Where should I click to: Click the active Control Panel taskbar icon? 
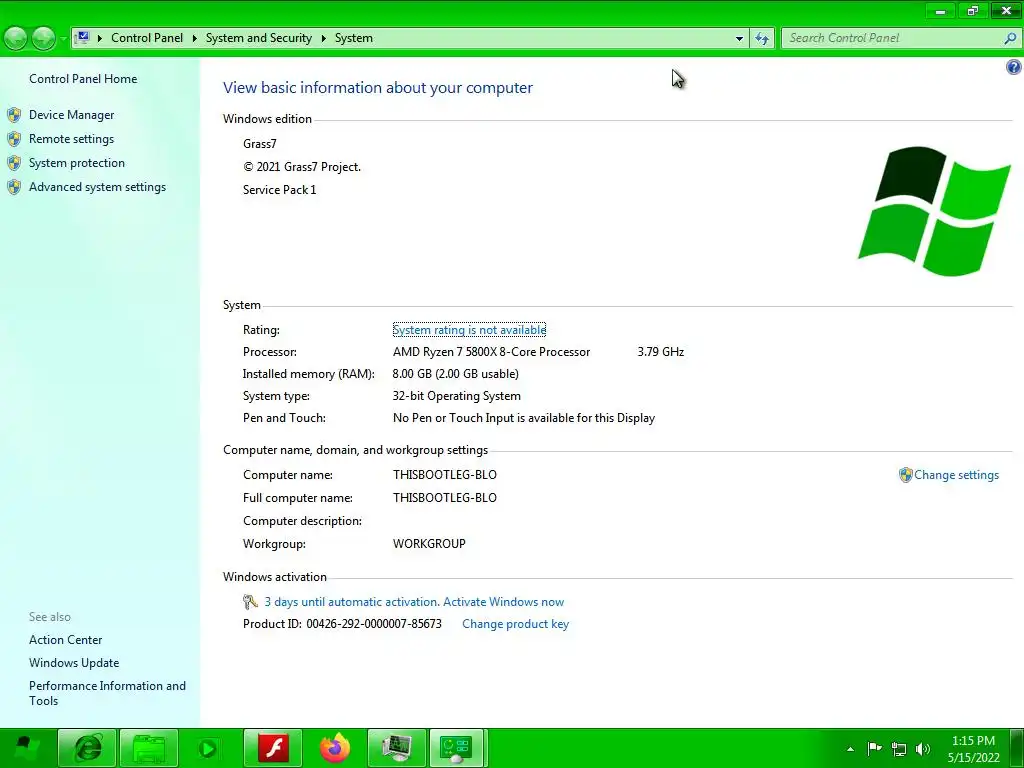point(457,748)
